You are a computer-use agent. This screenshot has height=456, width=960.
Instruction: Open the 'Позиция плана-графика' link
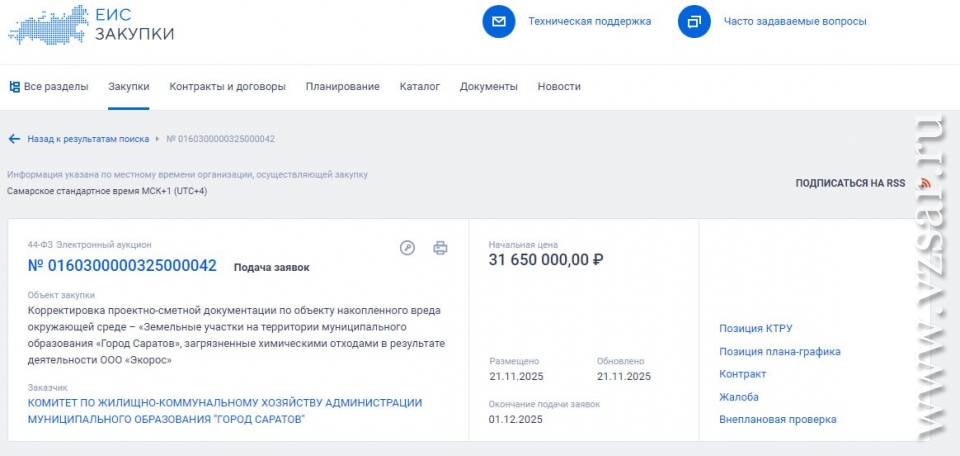point(779,352)
